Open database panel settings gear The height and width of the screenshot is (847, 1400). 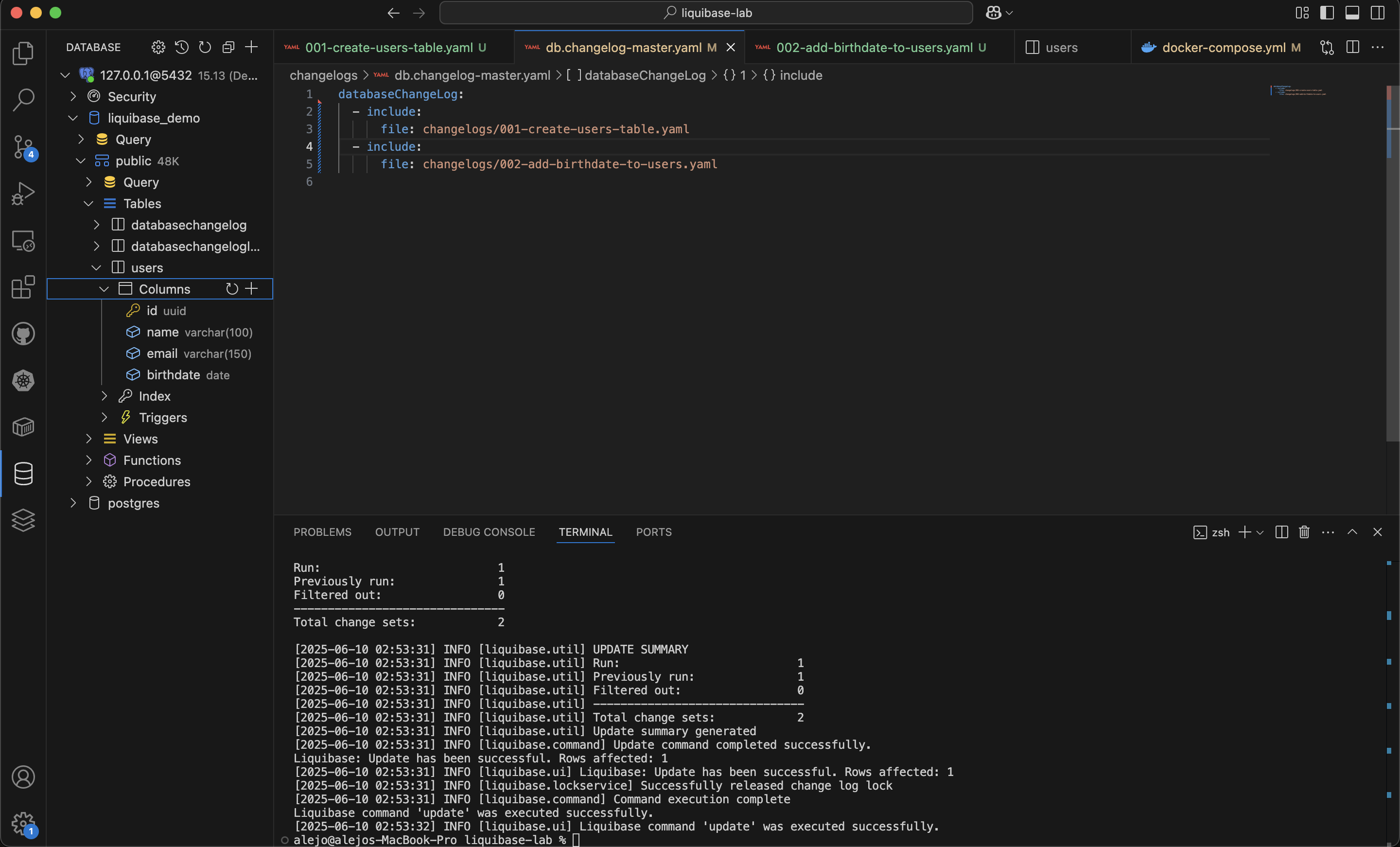click(158, 47)
